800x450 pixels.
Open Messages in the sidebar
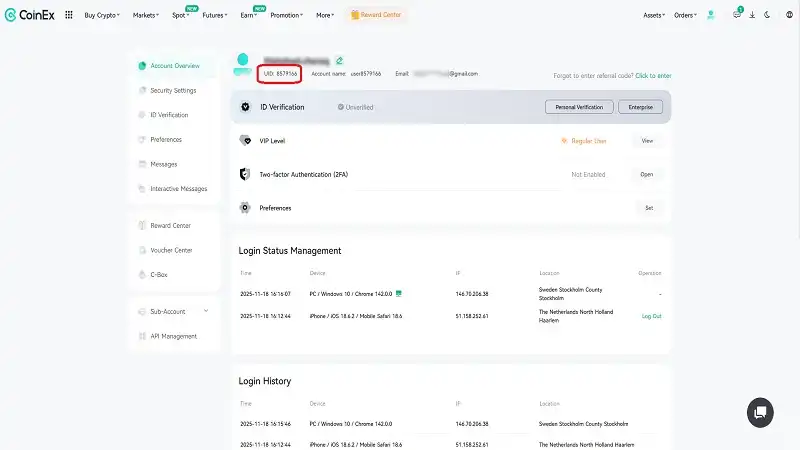(x=164, y=164)
